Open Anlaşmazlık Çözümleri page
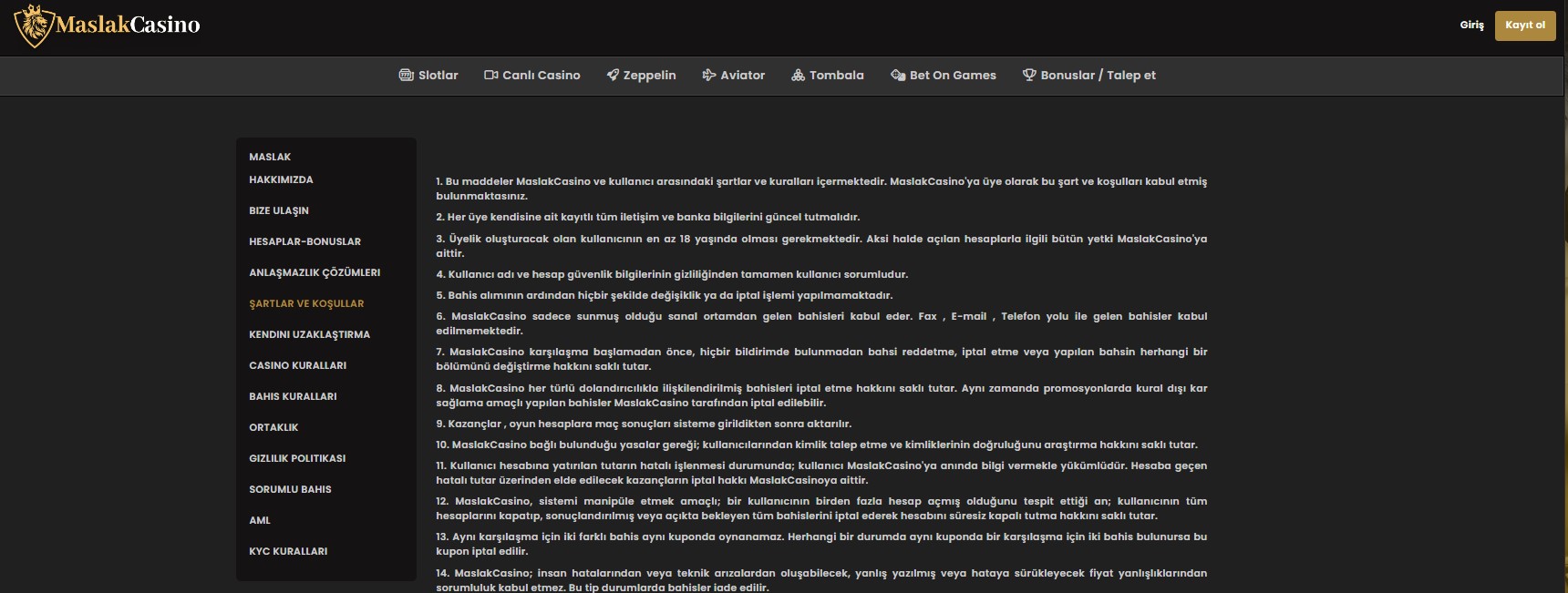Viewport: 1568px width, 593px height. point(315,272)
